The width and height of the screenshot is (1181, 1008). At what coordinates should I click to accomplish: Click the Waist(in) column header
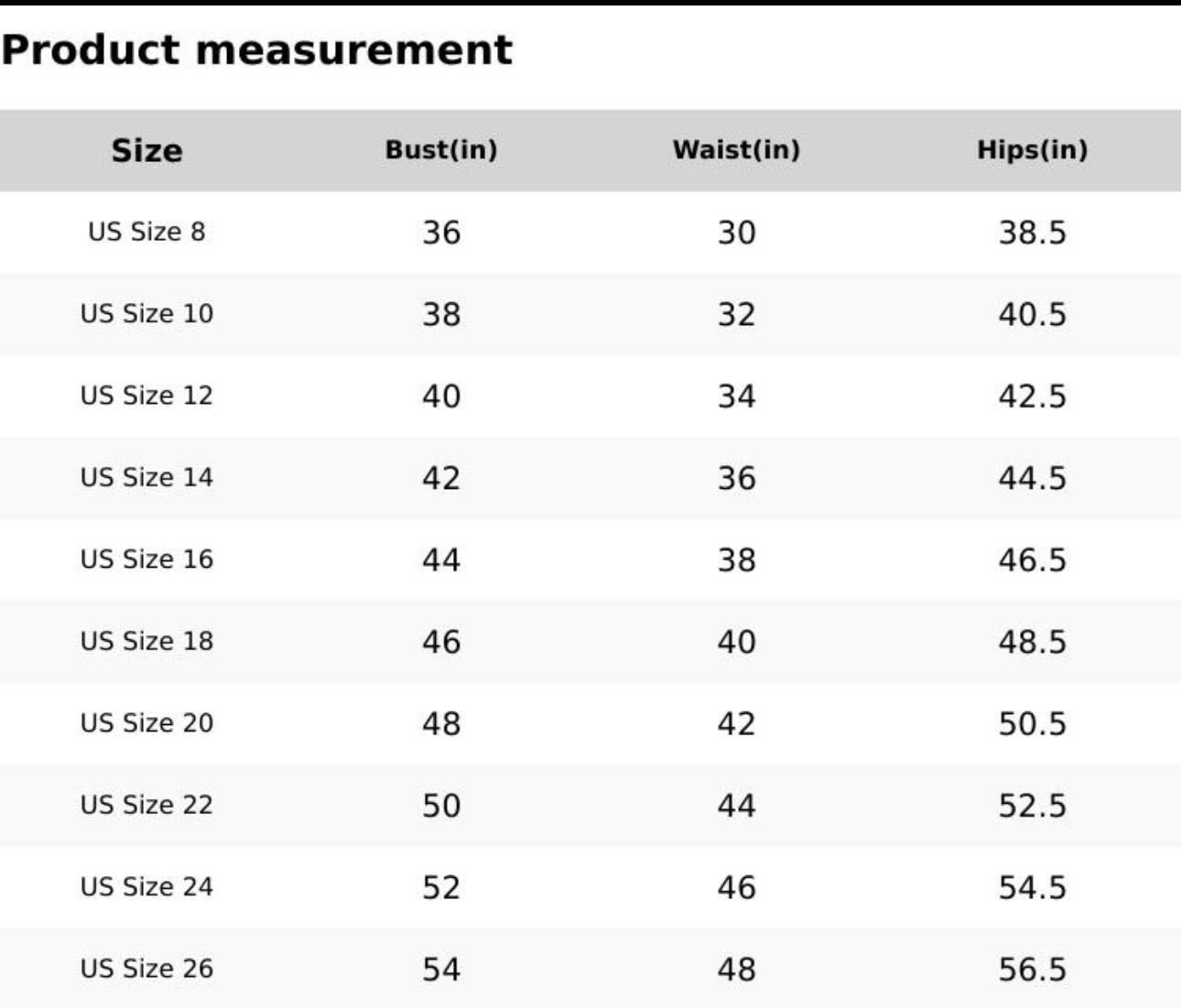(x=736, y=150)
